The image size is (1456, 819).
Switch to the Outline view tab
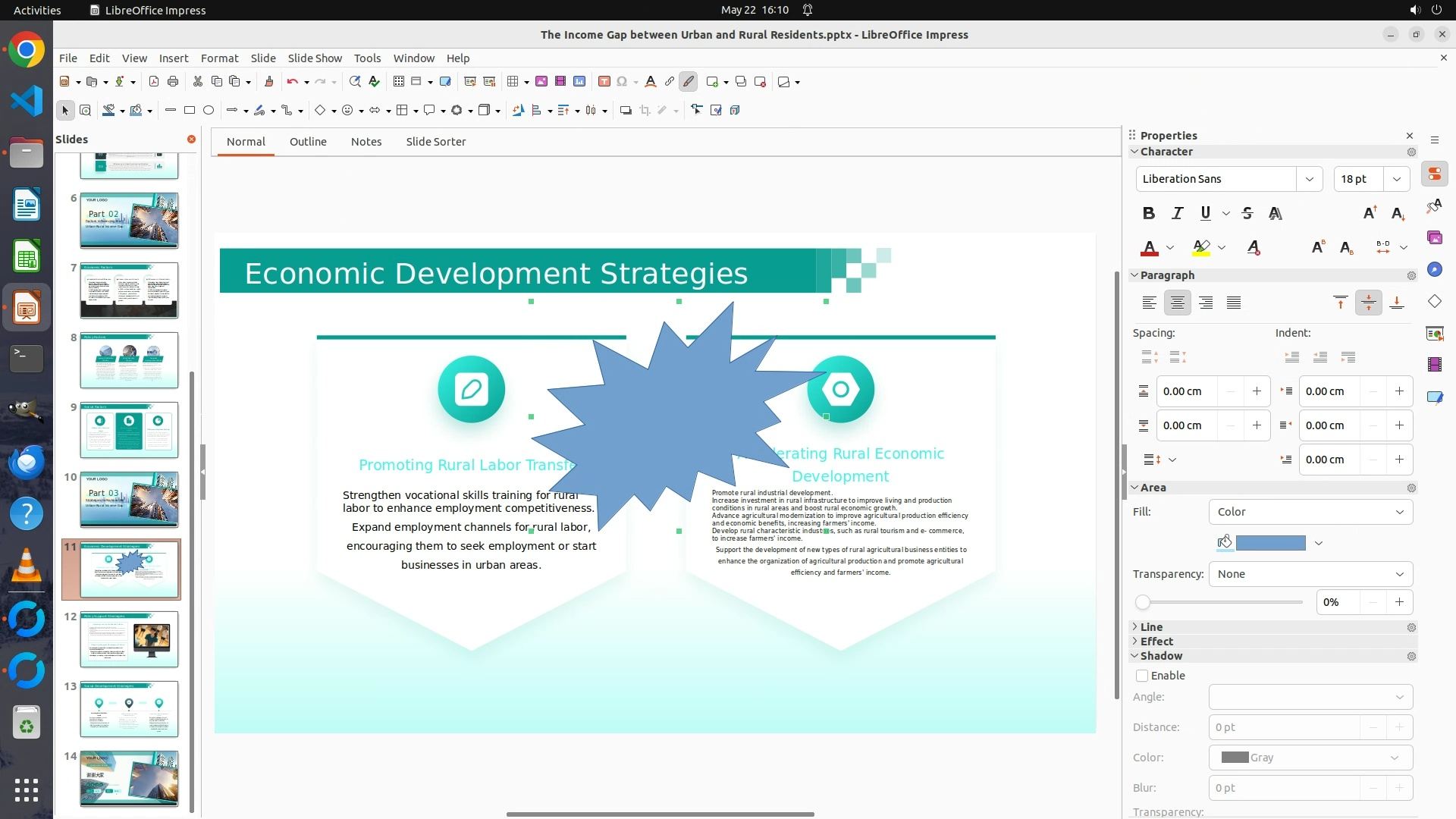coord(308,142)
